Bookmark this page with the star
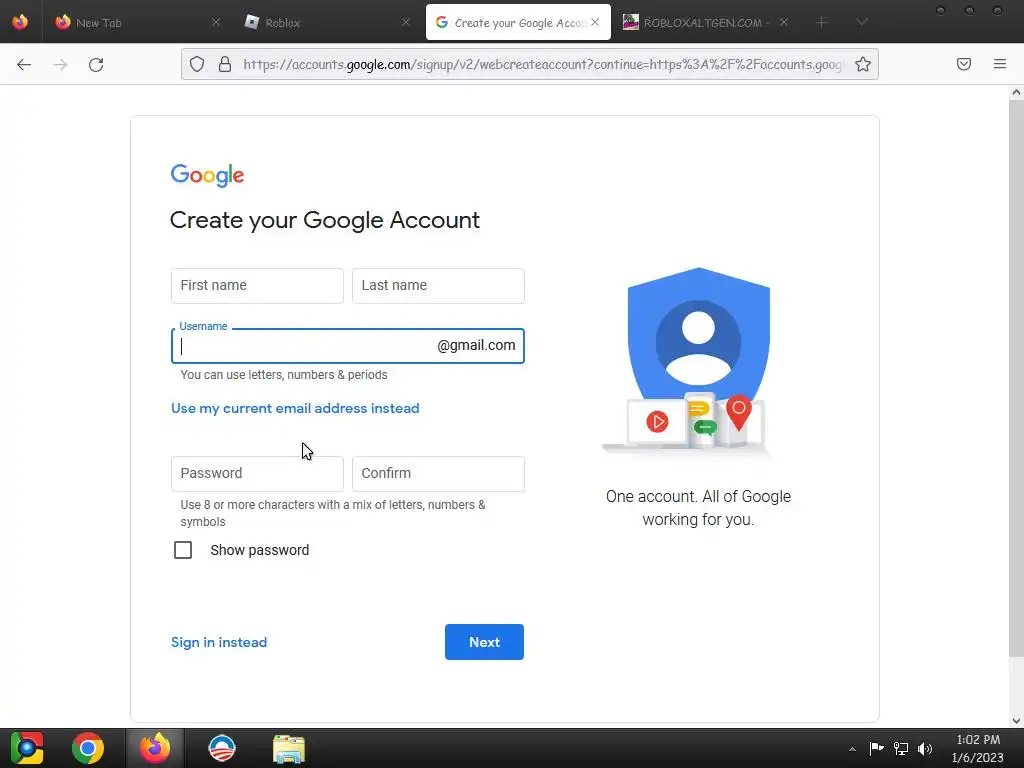The height and width of the screenshot is (768, 1024). coord(863,64)
